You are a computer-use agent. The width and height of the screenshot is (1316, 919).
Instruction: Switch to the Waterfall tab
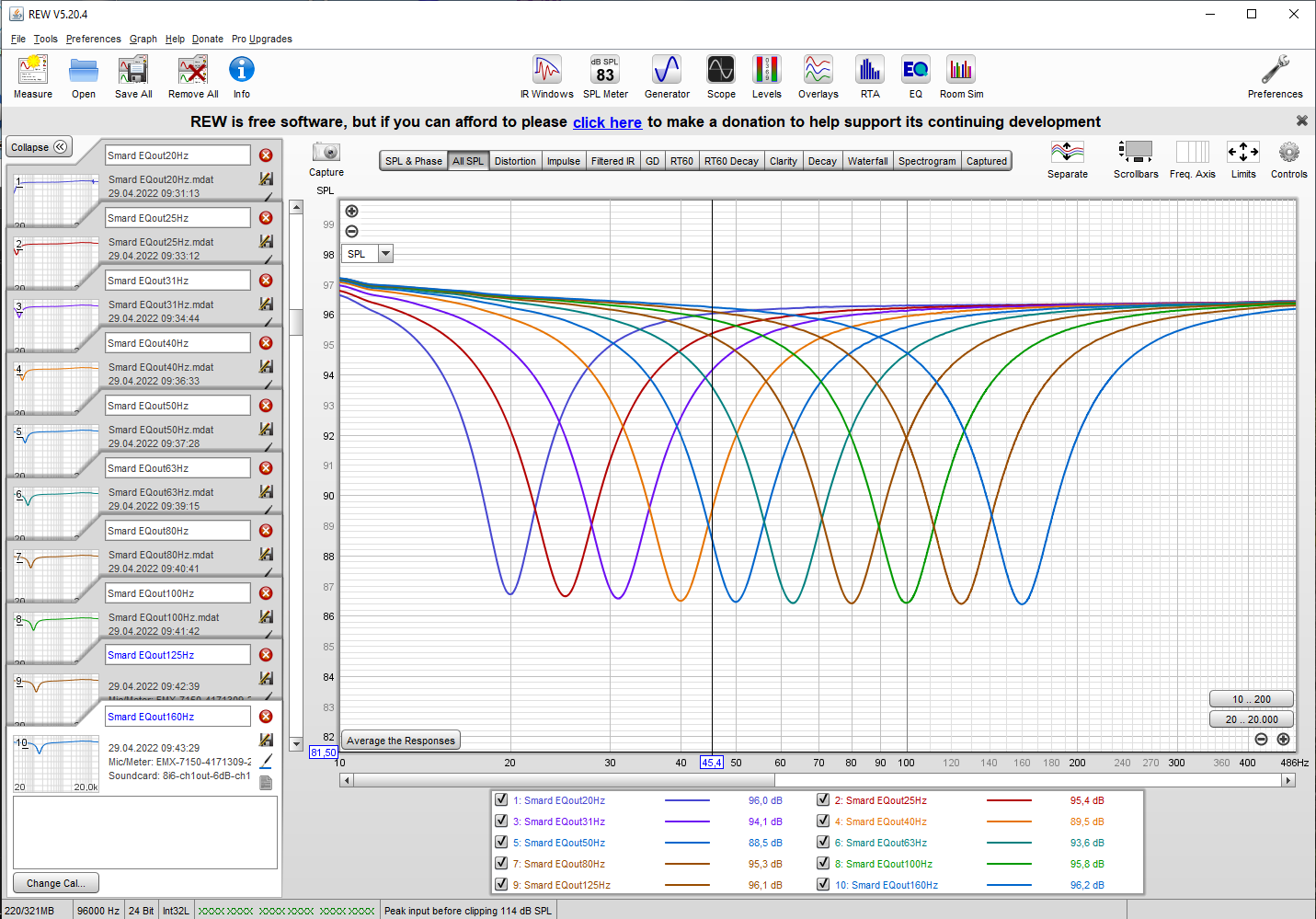[867, 161]
